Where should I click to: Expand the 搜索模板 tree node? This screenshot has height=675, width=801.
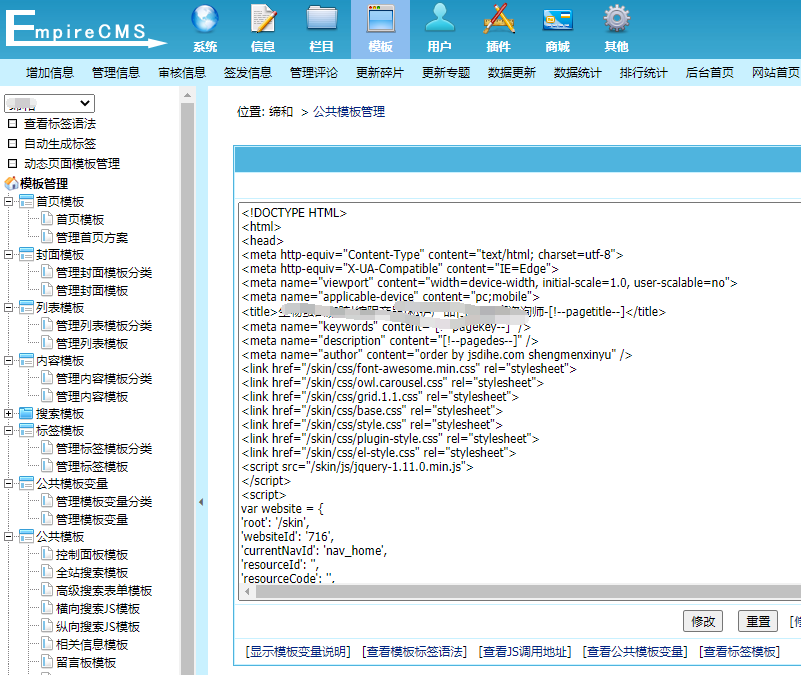click(8, 413)
